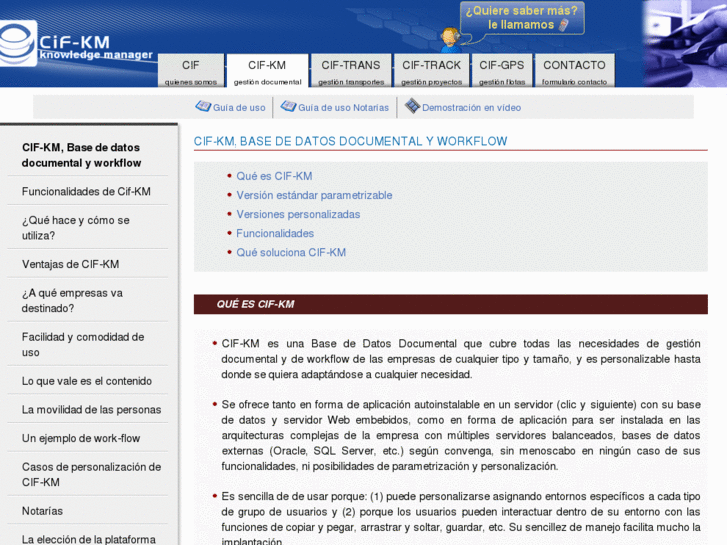Jump to Versiones personalizadas link
Viewport: 727px width, 545px height.
tap(298, 214)
